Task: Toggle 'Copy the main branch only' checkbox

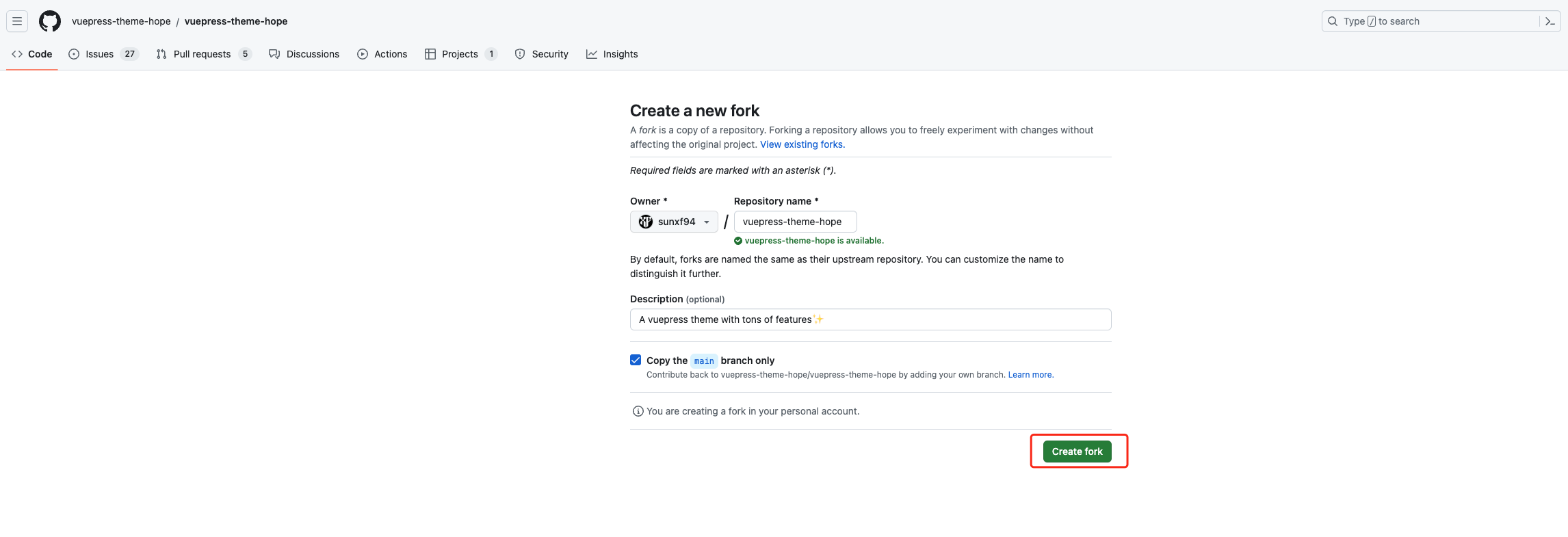Action: (636, 360)
